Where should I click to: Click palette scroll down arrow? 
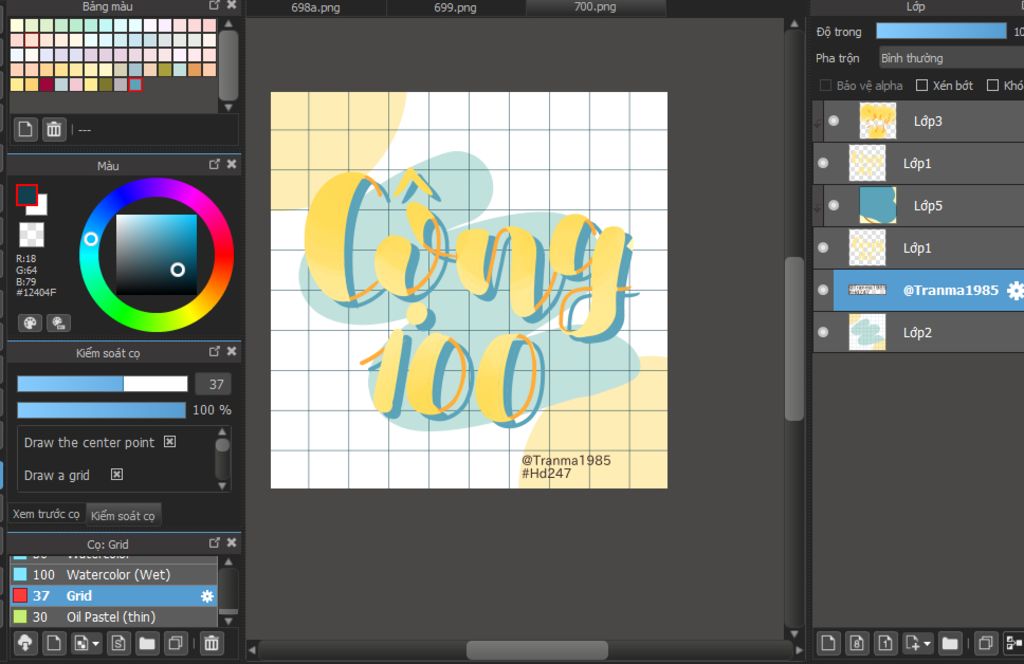click(x=228, y=107)
